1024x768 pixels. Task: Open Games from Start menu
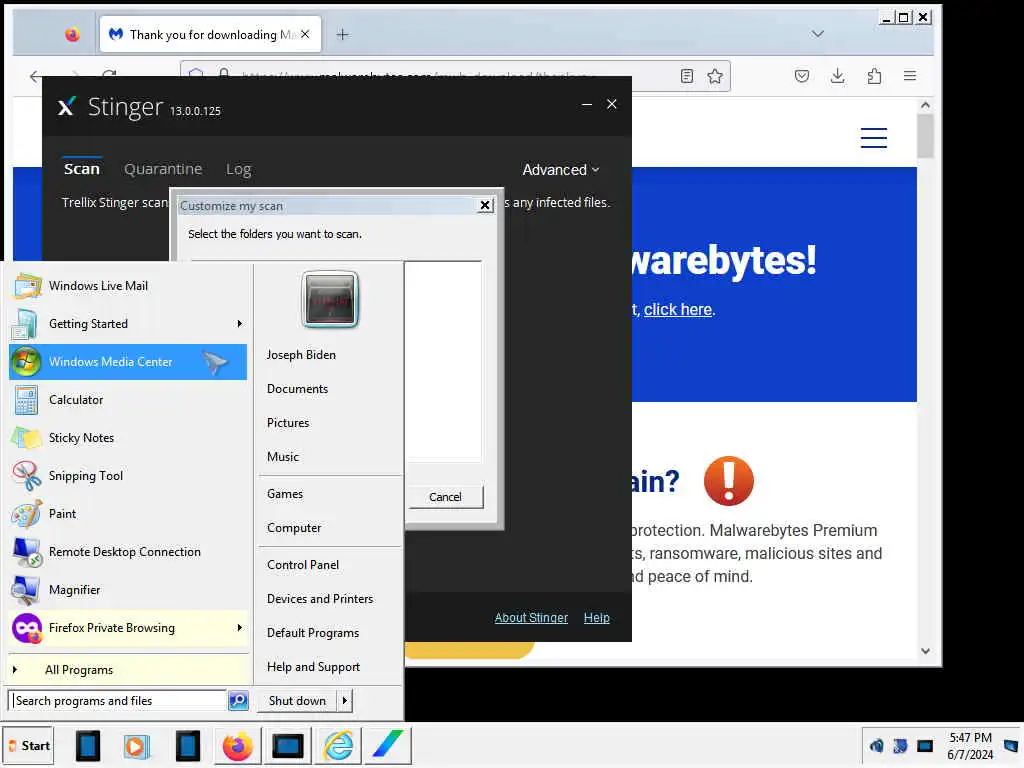click(285, 494)
